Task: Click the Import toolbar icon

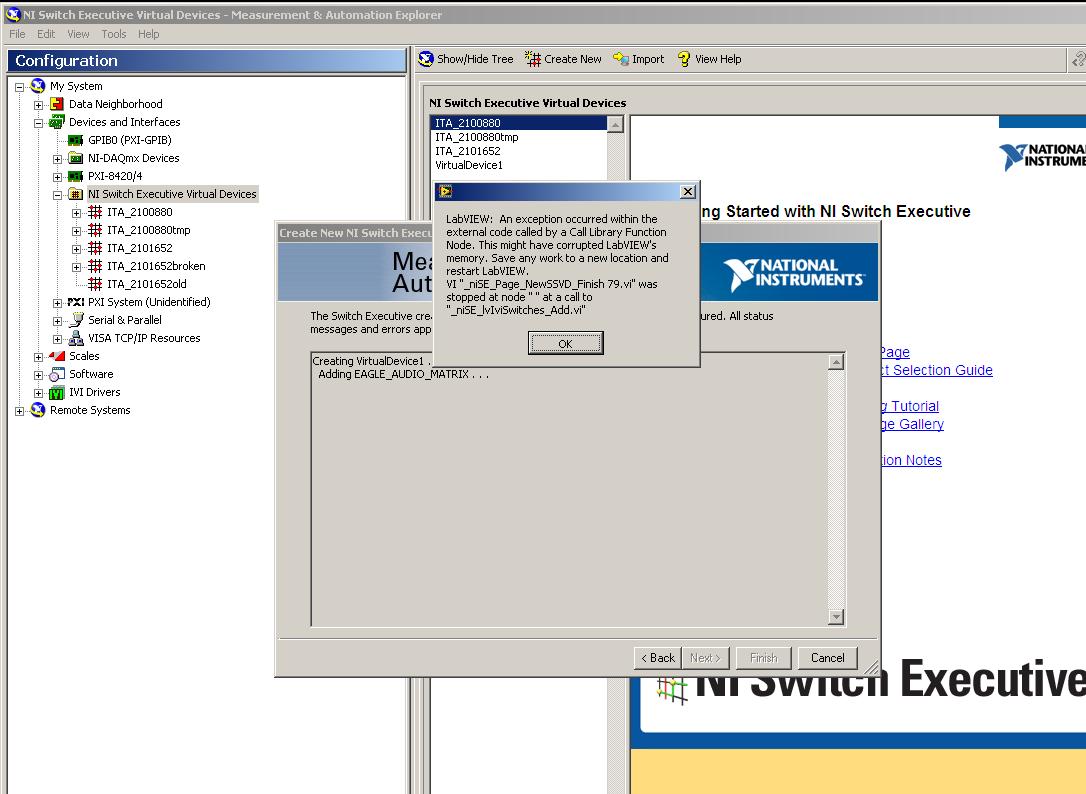Action: point(621,59)
